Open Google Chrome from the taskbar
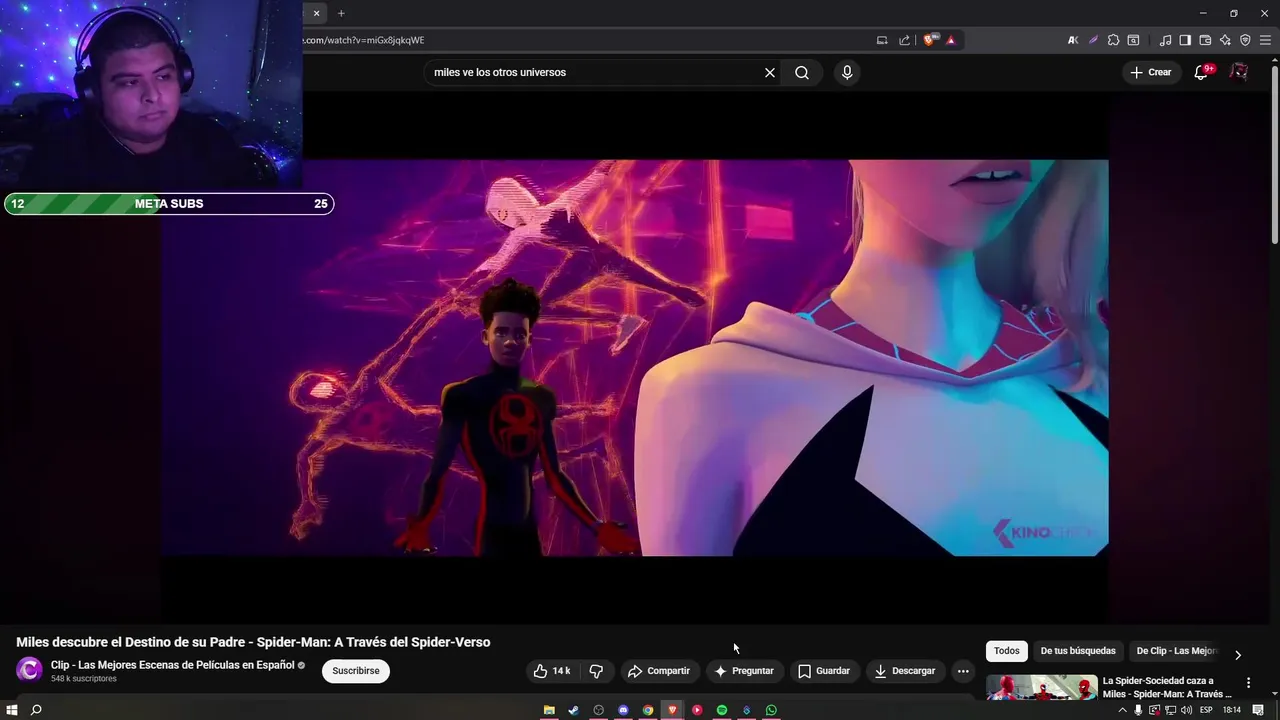Screen dimensions: 1280x720 (648, 710)
